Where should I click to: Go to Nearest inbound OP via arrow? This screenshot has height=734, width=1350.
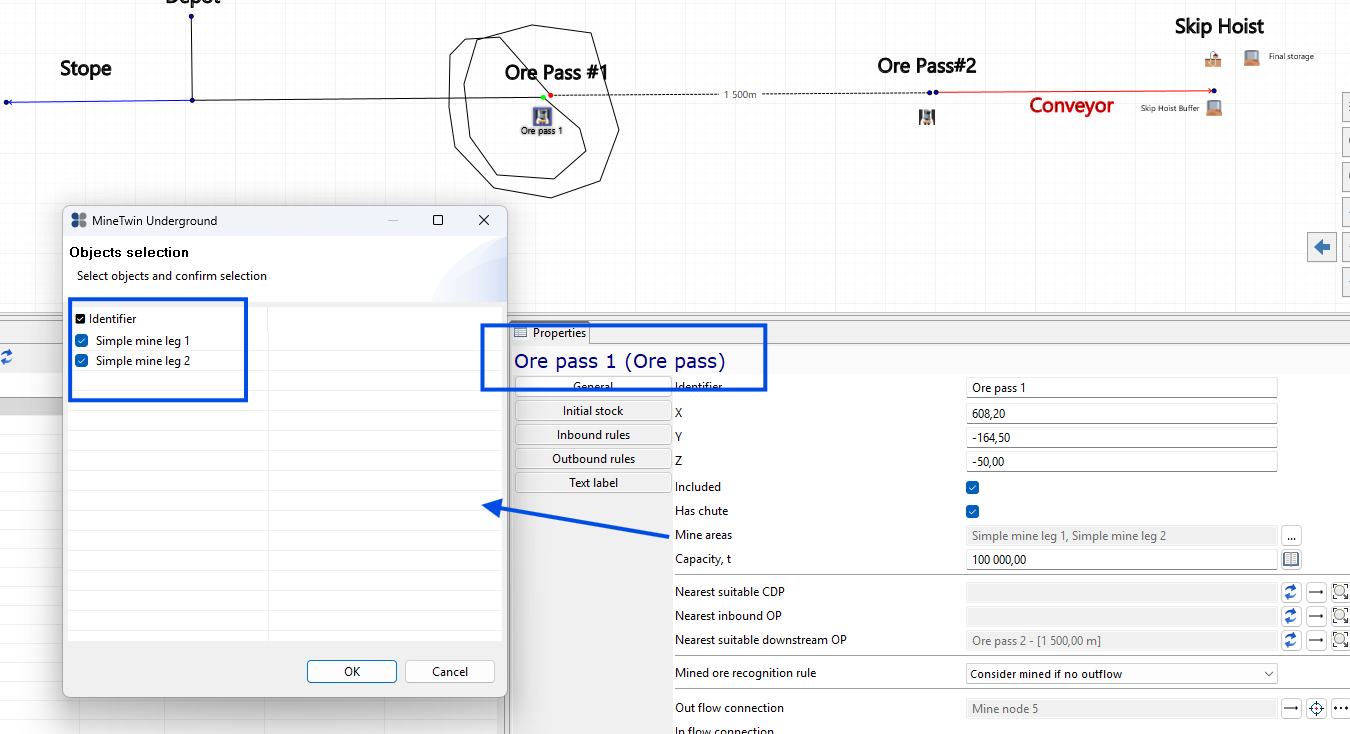click(1316, 616)
